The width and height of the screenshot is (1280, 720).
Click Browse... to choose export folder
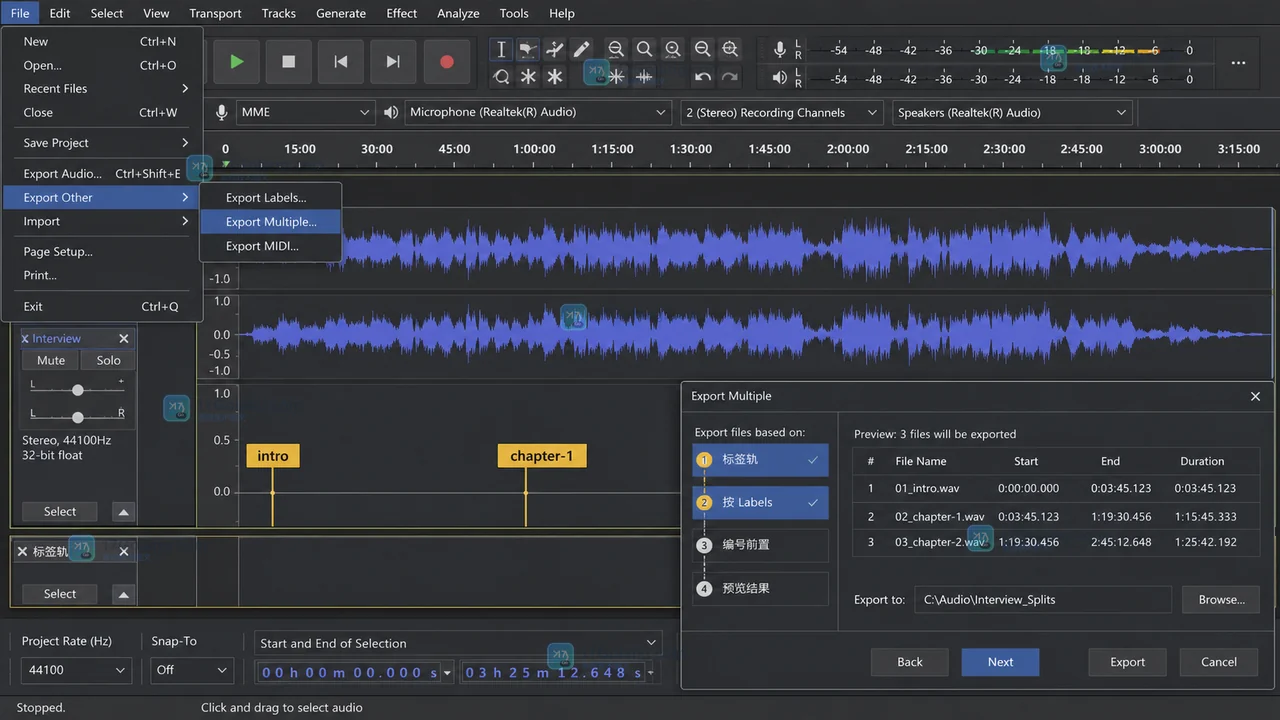click(1221, 600)
